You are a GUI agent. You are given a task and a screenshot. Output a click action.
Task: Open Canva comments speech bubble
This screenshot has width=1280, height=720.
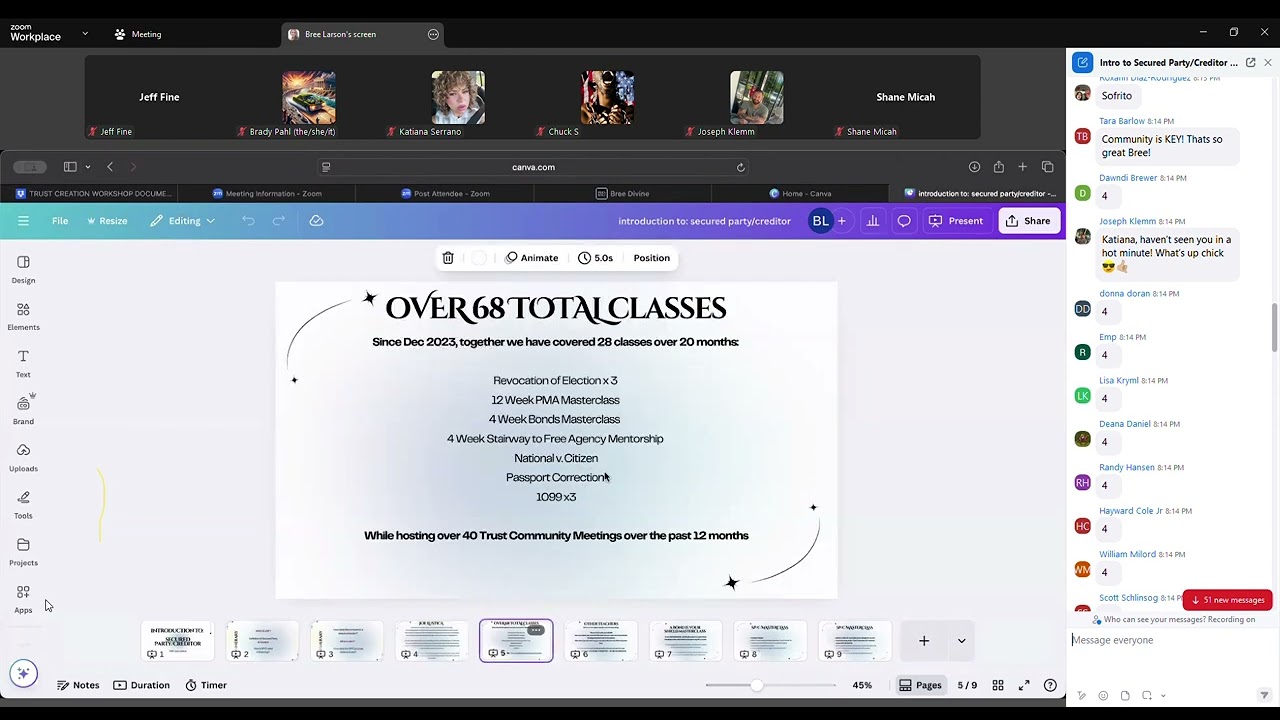click(904, 221)
